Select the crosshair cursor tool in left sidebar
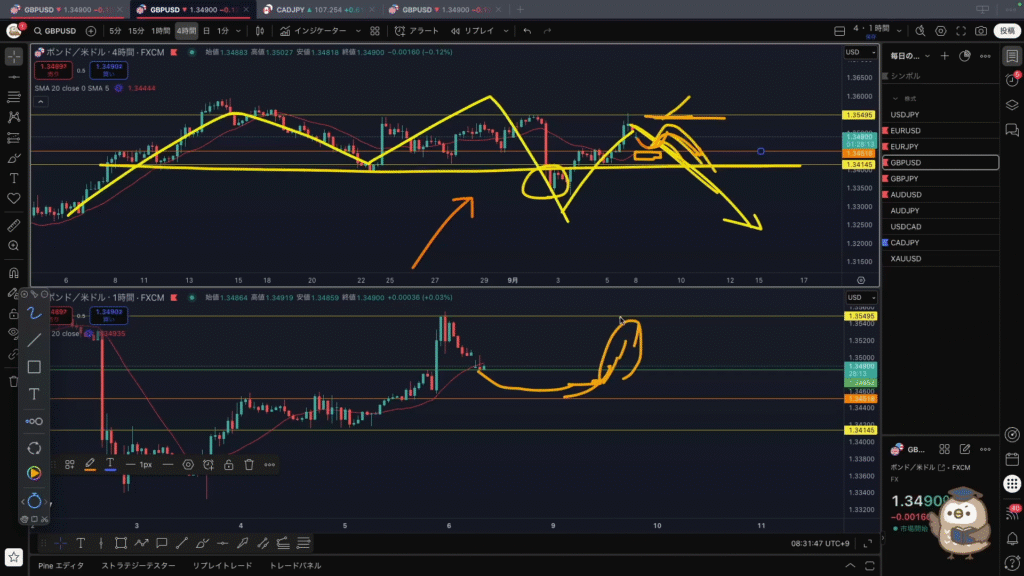This screenshot has width=1024, height=576. (x=14, y=57)
